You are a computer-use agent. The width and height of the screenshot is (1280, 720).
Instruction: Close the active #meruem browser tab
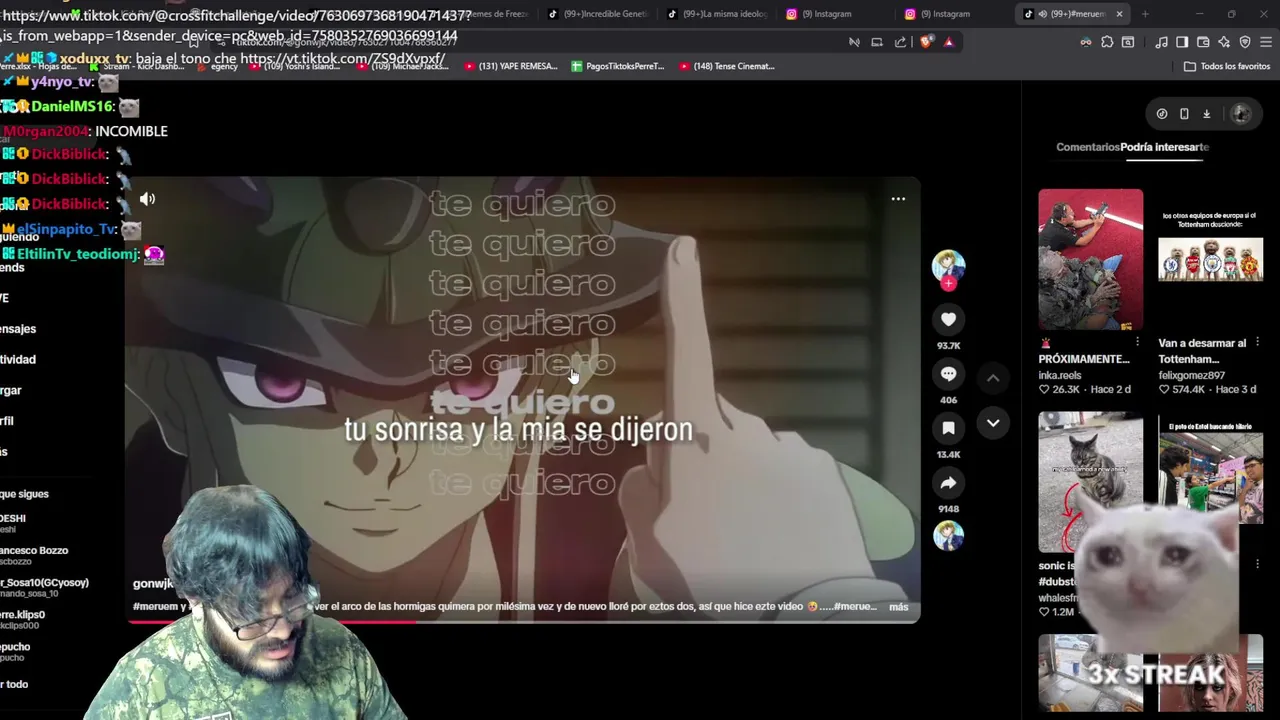1119,14
